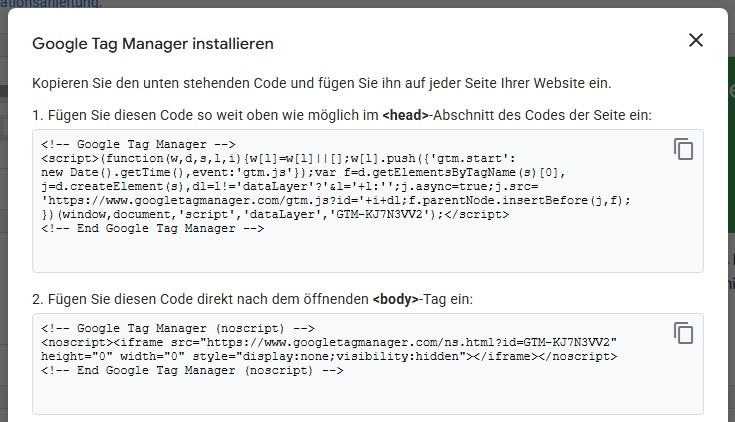Viewport: 735px width, 422px height.
Task: Click the dialog title Google Tag Manager installieren
Action: click(x=153, y=44)
